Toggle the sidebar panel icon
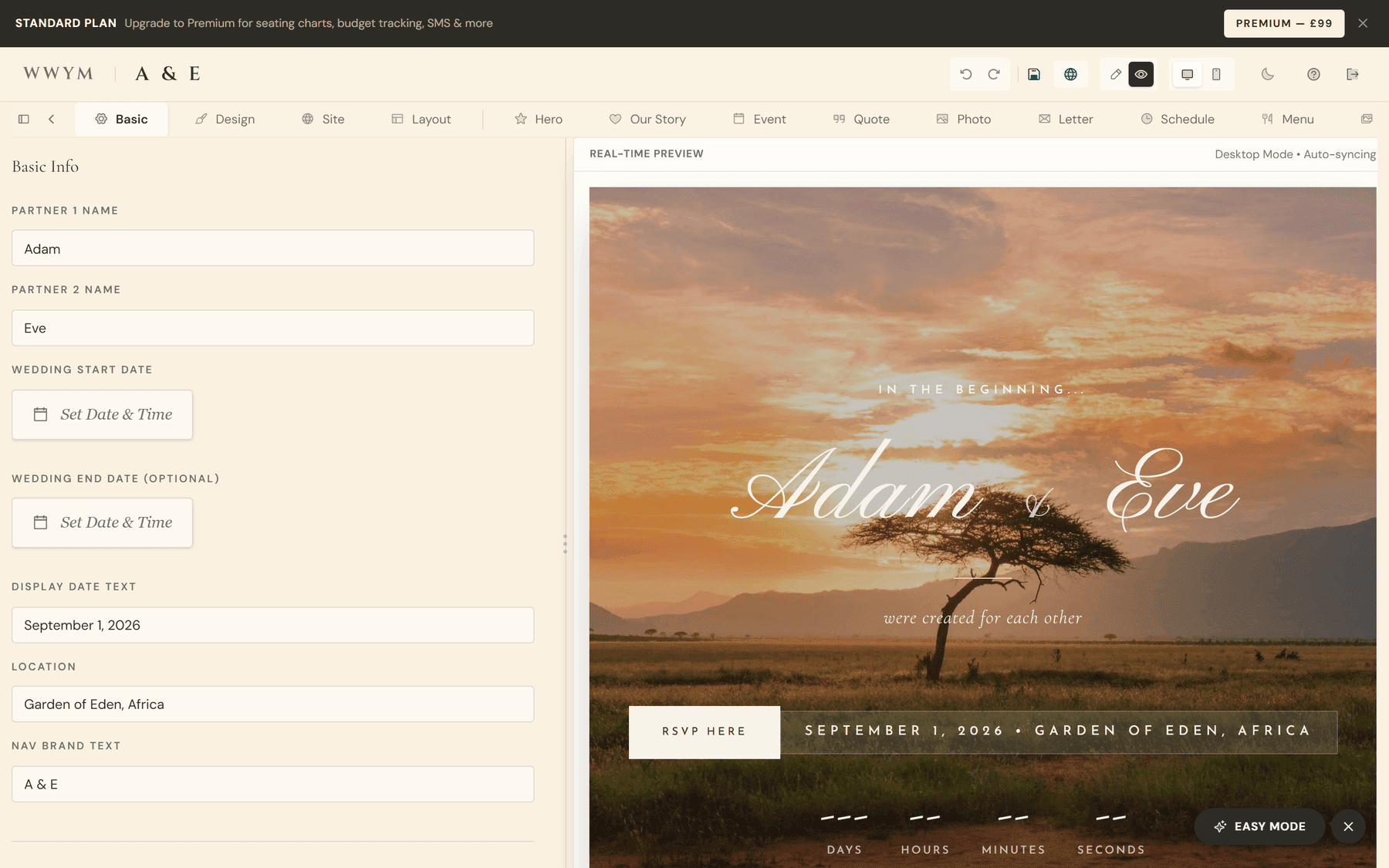 (x=24, y=119)
